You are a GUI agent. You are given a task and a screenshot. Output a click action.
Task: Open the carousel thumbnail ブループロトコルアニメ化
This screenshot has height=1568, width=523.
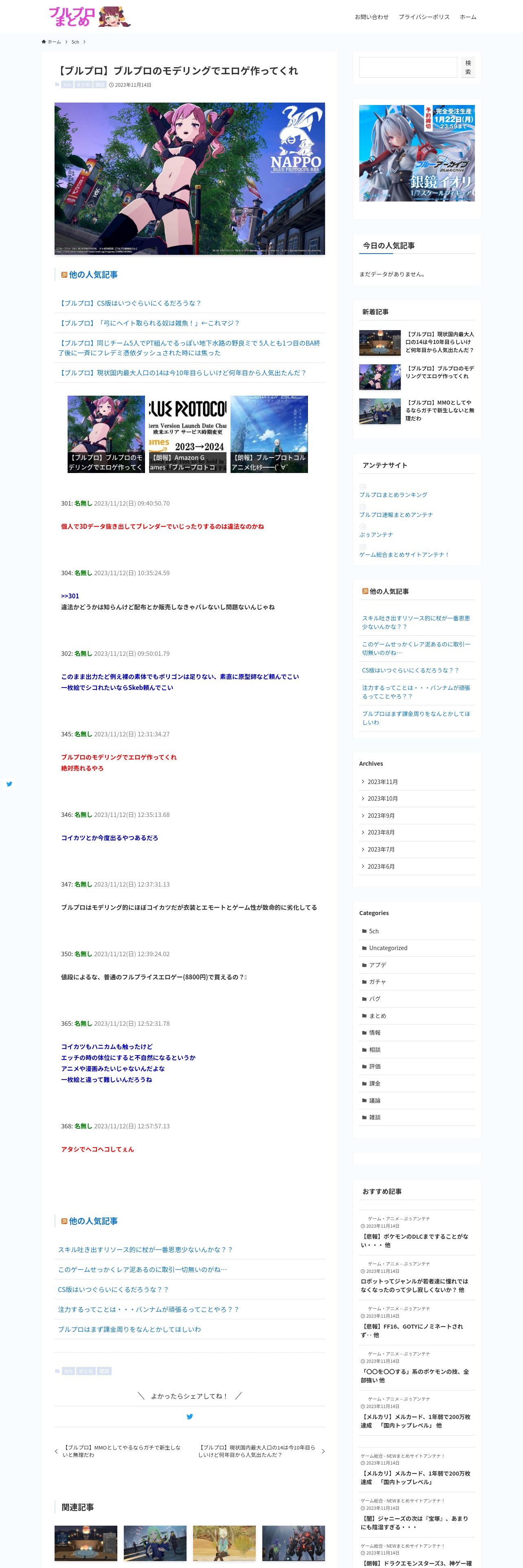pyautogui.click(x=269, y=434)
